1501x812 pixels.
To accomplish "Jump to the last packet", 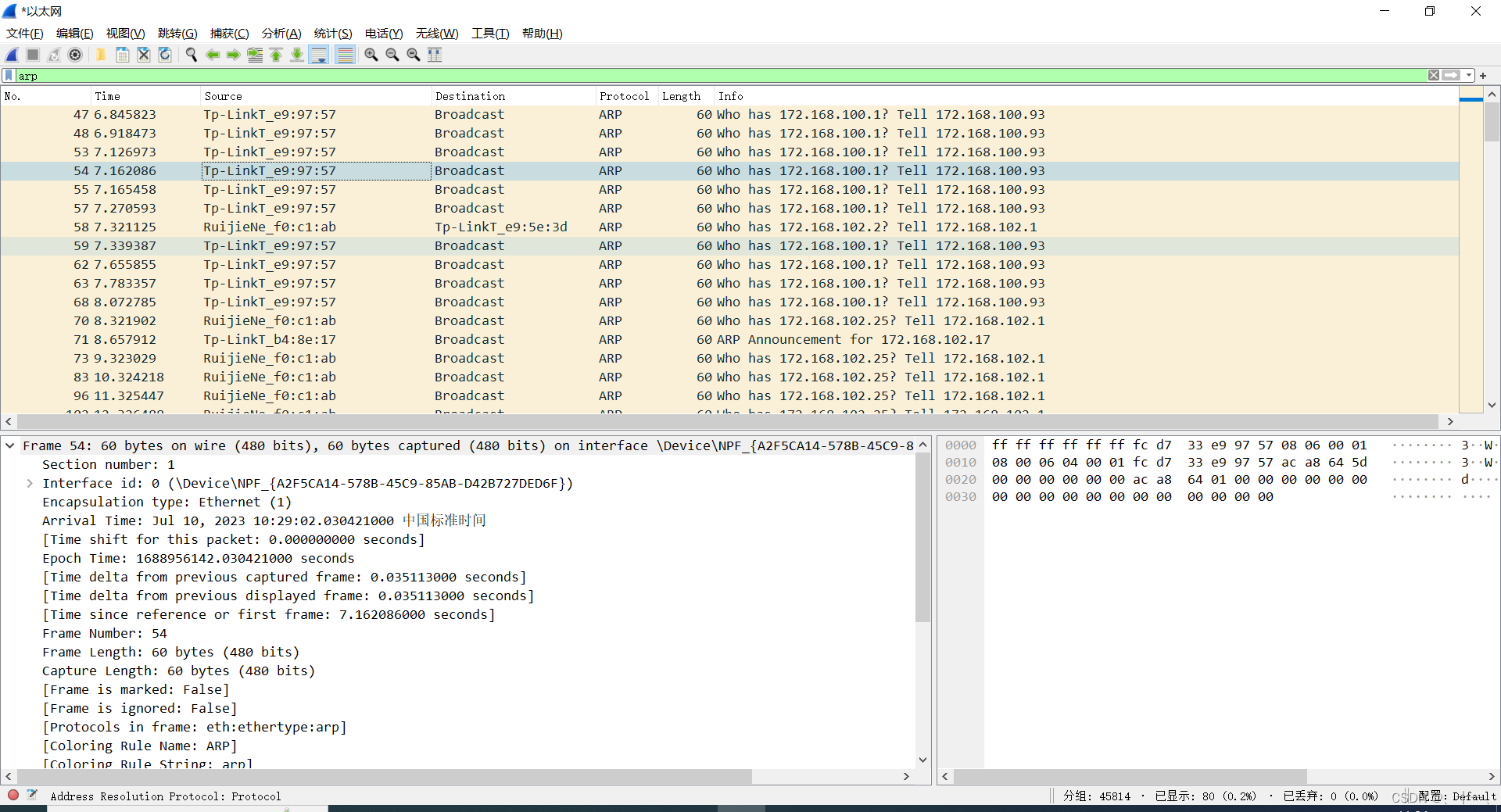I will 297,55.
